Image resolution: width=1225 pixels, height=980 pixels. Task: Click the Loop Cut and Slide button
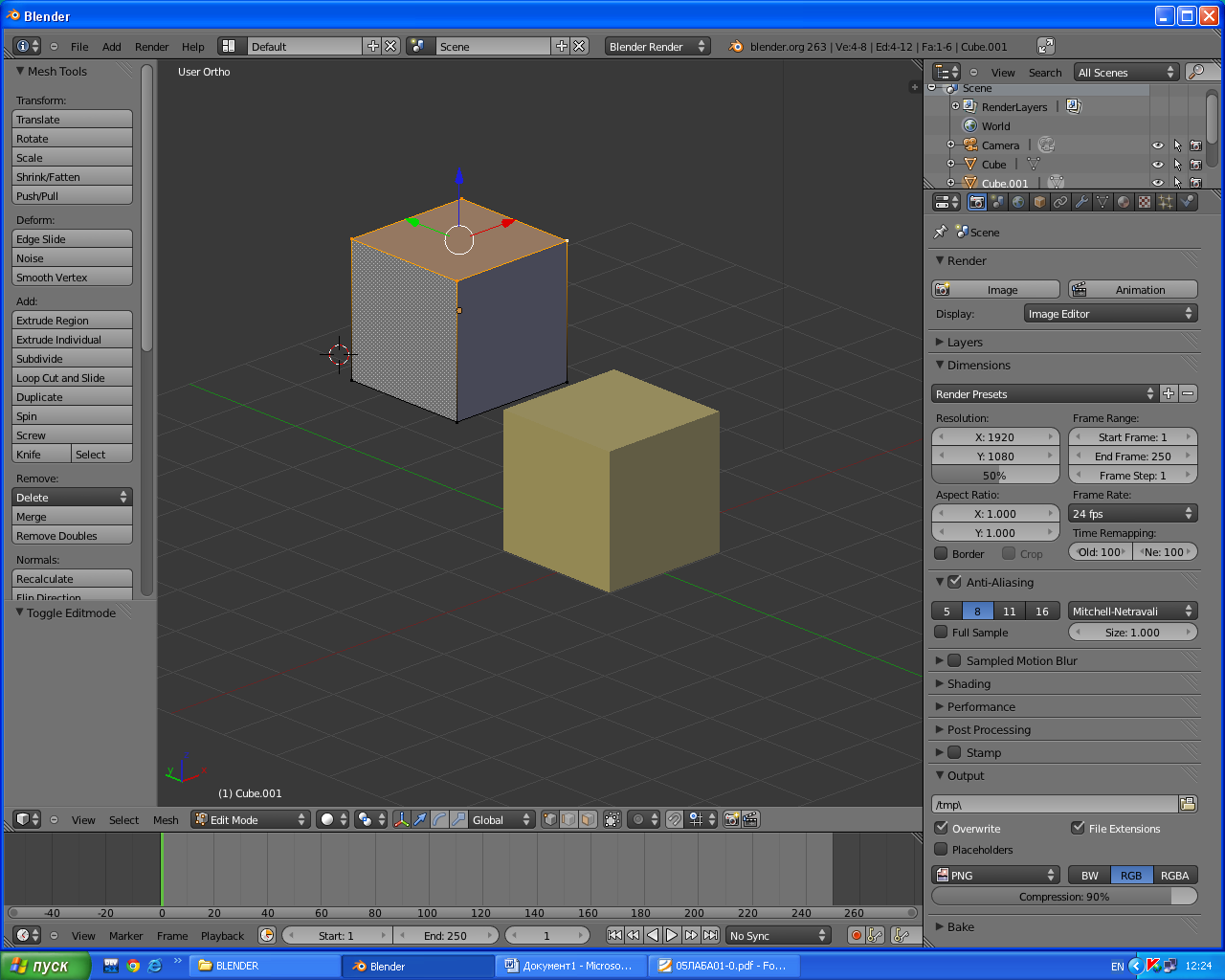click(x=72, y=377)
